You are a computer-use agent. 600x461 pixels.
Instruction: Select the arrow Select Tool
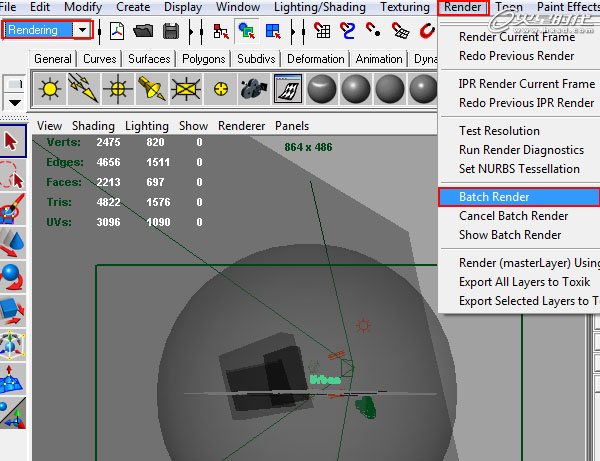(x=12, y=141)
